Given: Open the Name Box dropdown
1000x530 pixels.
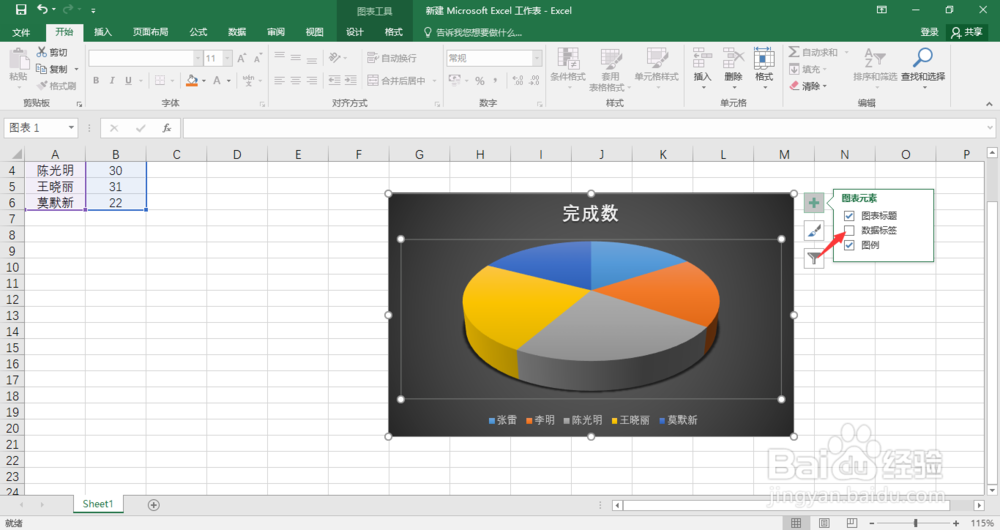Looking at the screenshot, I should (x=71, y=128).
